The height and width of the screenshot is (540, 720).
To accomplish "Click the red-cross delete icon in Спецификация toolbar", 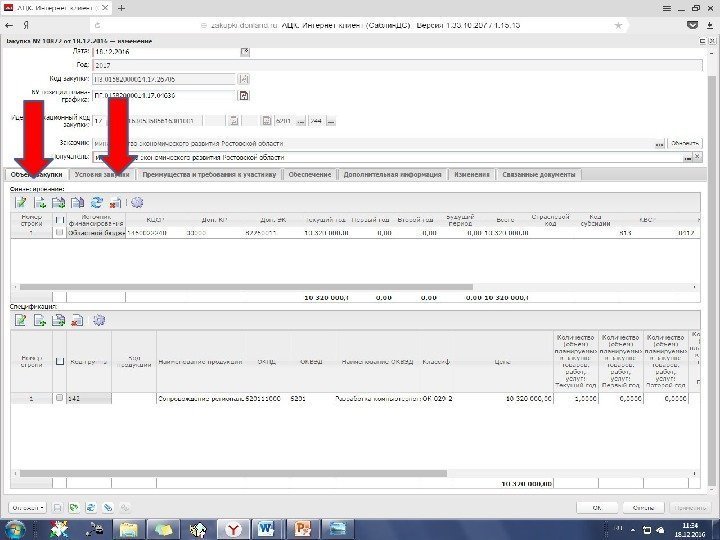I will pyautogui.click(x=77, y=320).
